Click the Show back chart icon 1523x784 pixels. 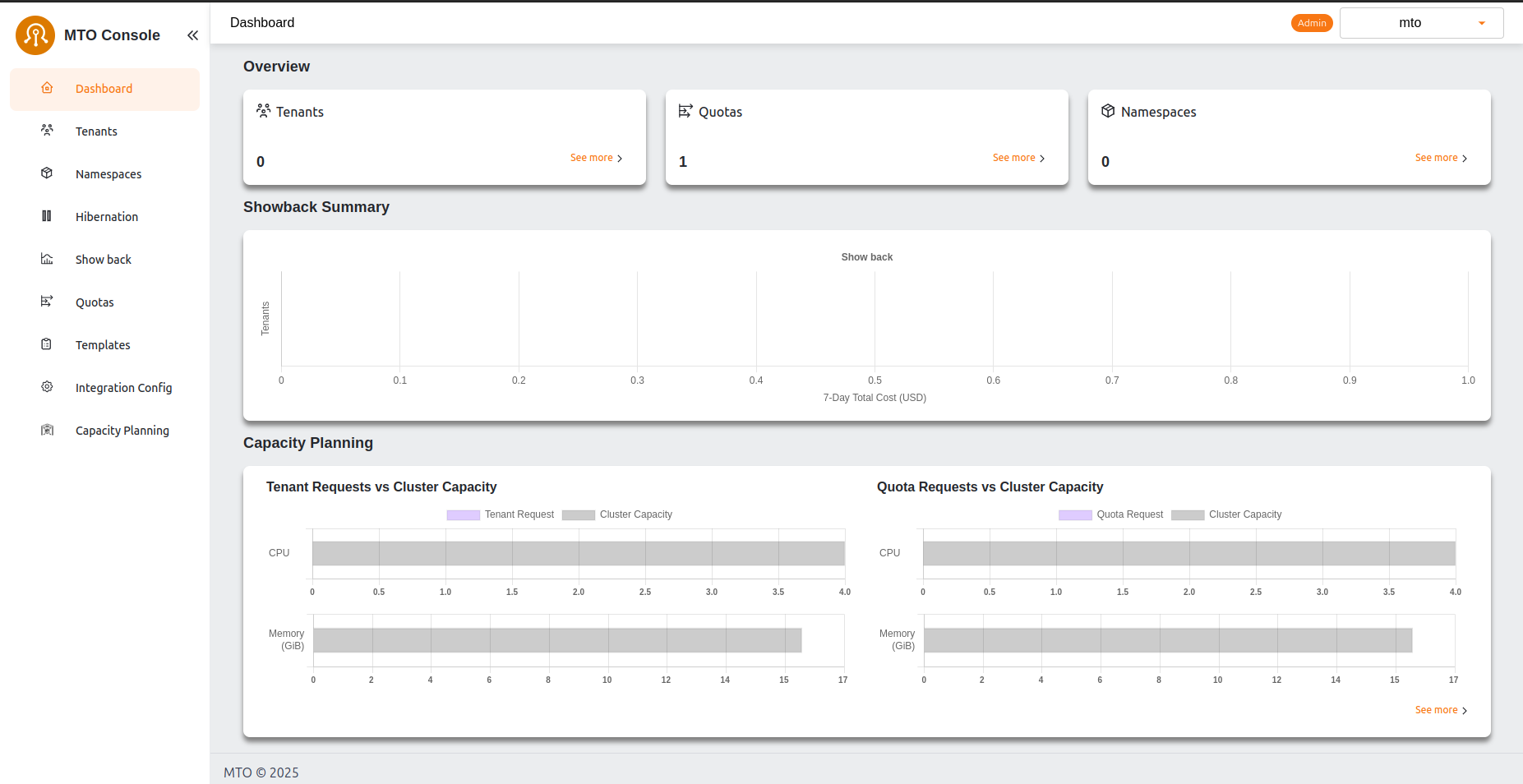click(x=47, y=258)
